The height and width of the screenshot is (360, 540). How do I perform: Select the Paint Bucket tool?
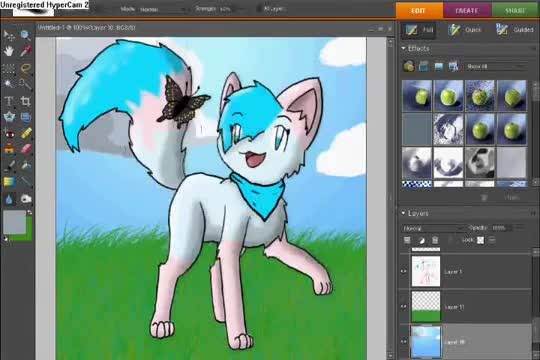coord(25,166)
